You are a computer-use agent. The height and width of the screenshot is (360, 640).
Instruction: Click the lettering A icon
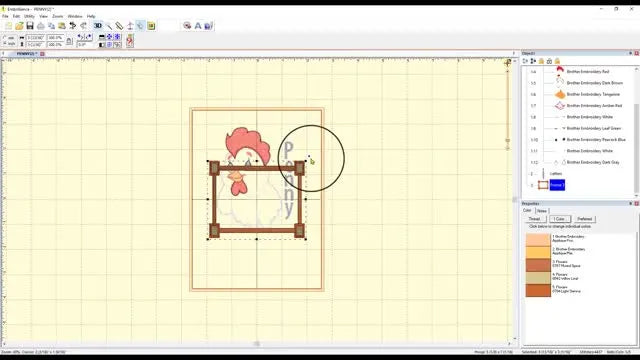[198, 26]
